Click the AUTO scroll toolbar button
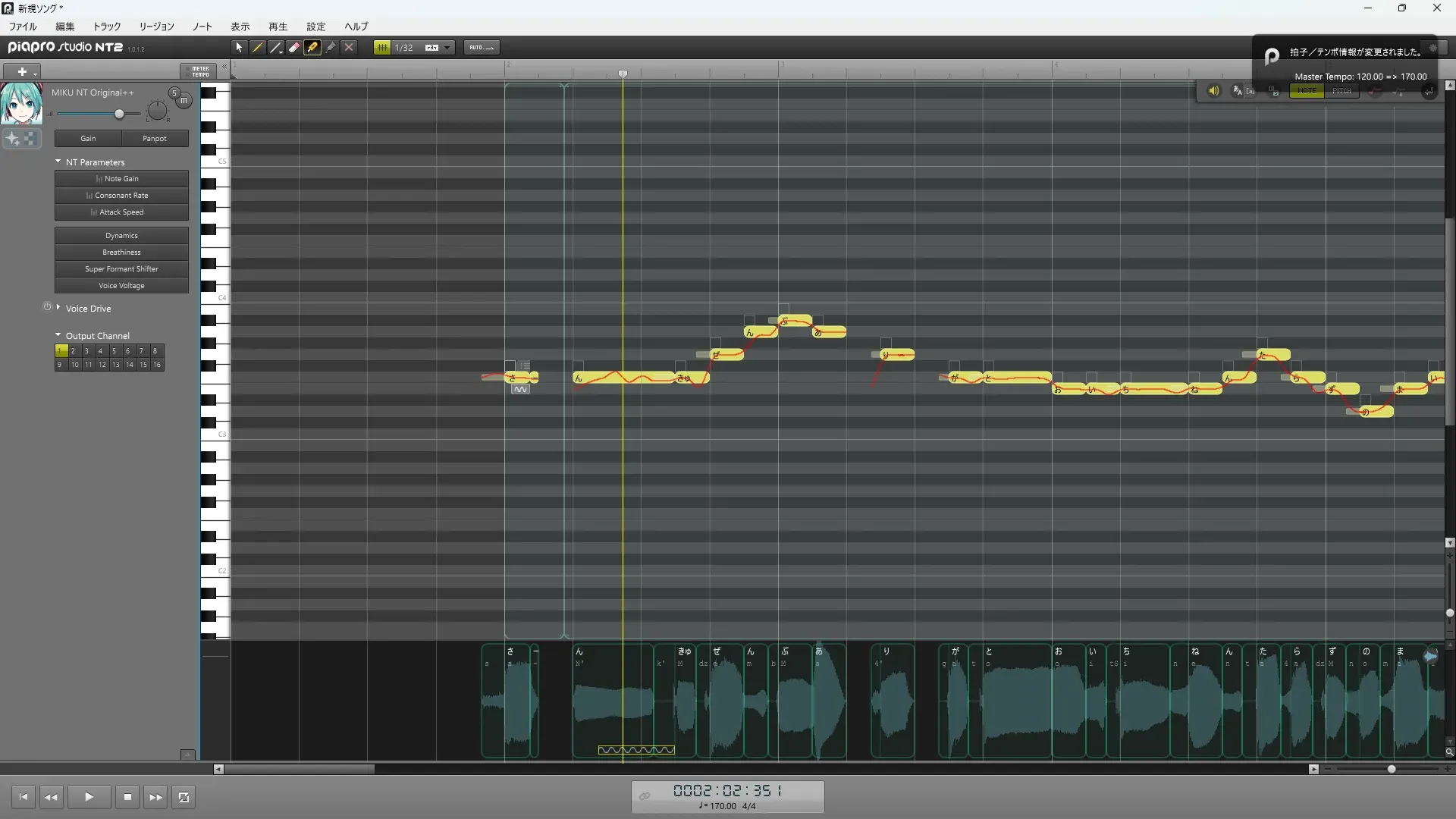The height and width of the screenshot is (819, 1456). [481, 47]
